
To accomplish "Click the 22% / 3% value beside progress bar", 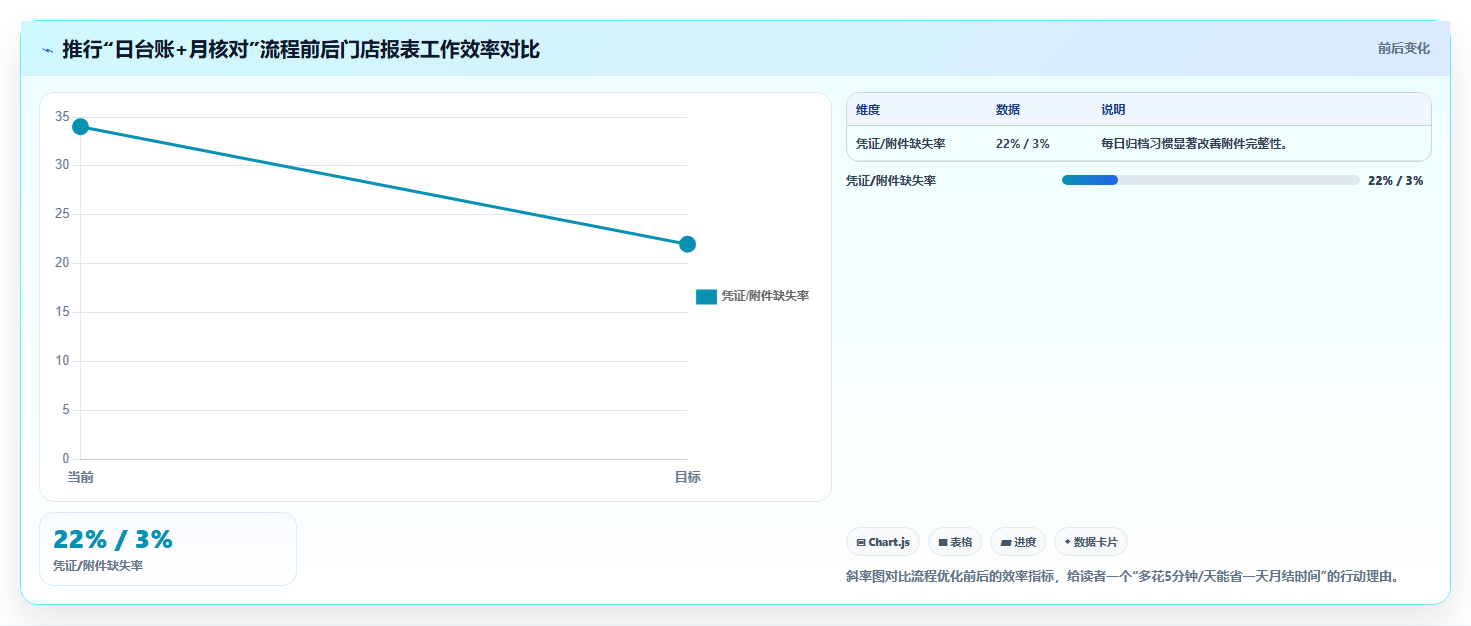I will tap(1395, 181).
